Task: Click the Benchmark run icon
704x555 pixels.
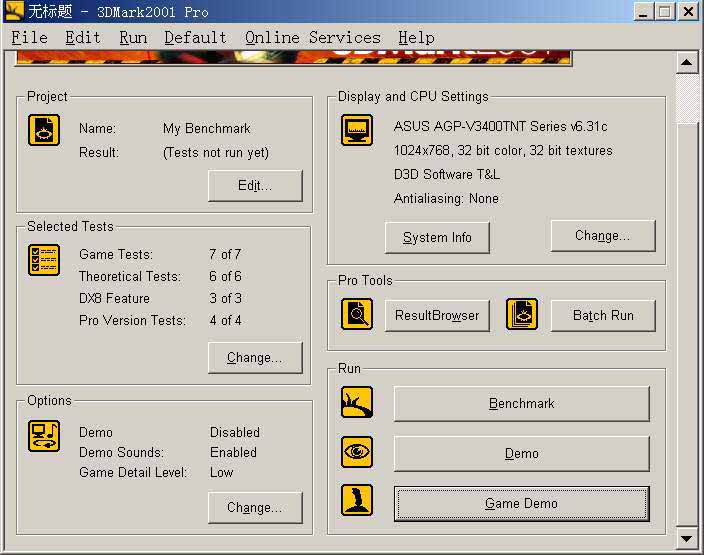Action: coord(357,403)
